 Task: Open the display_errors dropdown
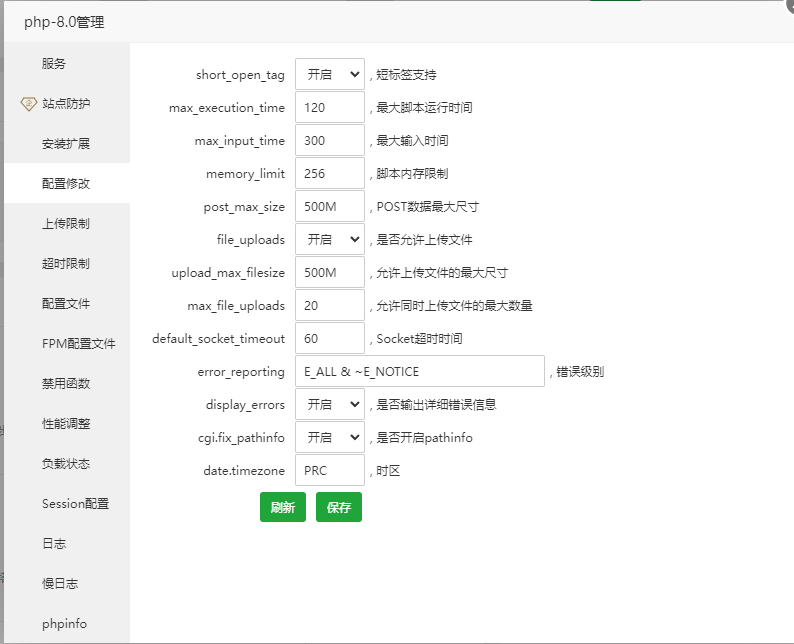(329, 405)
